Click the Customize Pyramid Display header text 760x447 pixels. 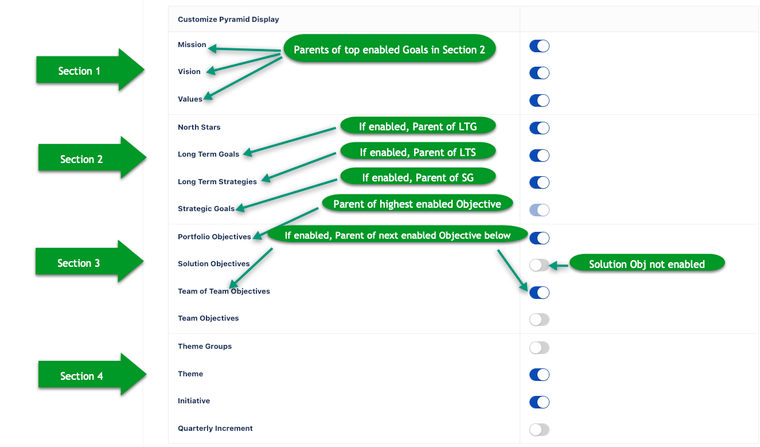[x=228, y=19]
